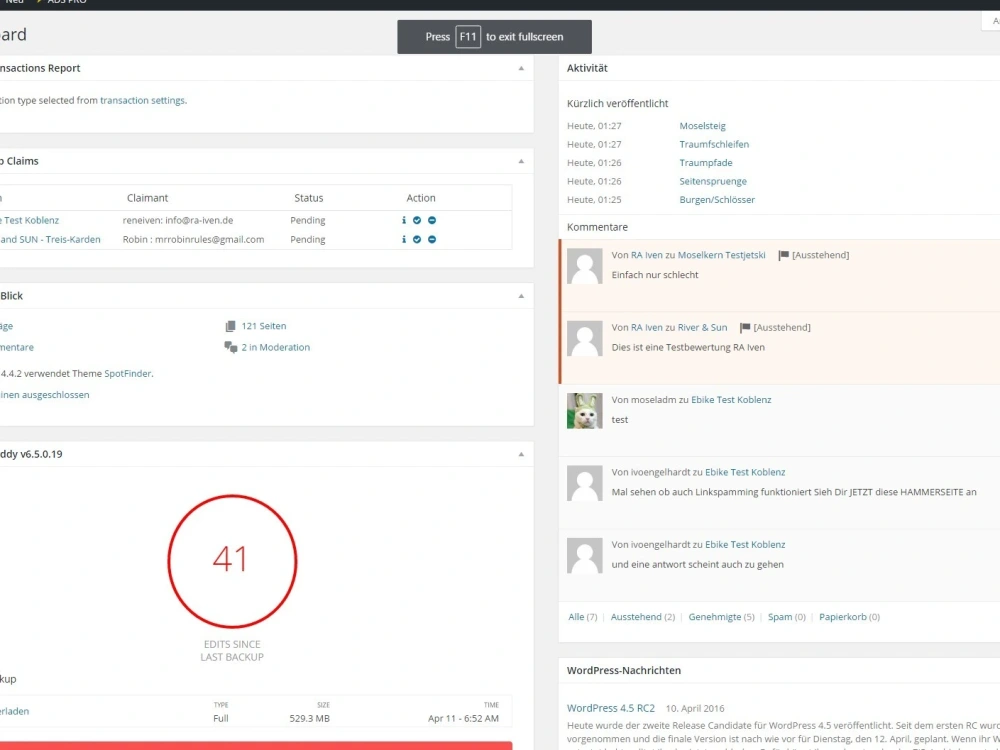The image size is (1000, 750).
Task: Click the cat avatar of moseladm comment
Action: pos(585,411)
